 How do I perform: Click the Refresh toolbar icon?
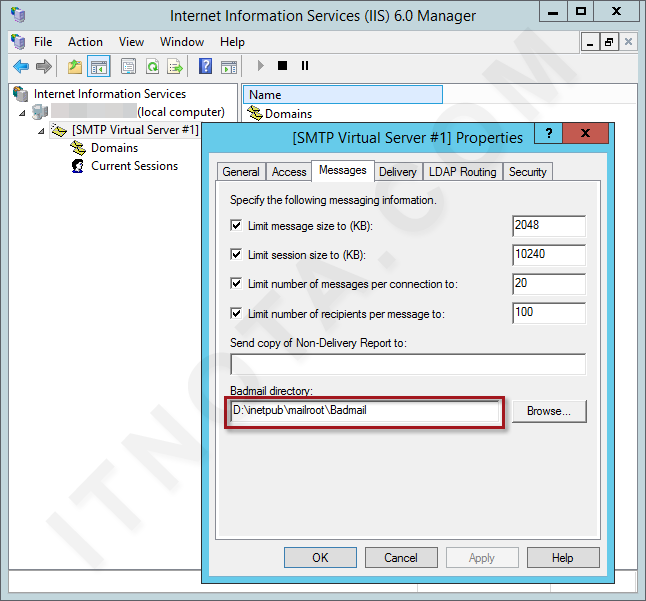[152, 66]
